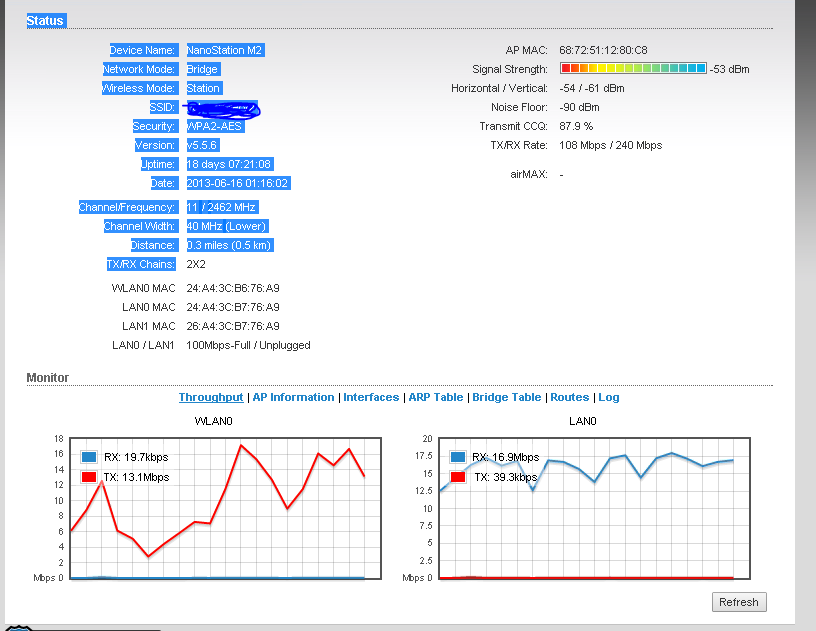Show the ARP Table
Viewport: 816px width, 631px height.
[x=436, y=397]
